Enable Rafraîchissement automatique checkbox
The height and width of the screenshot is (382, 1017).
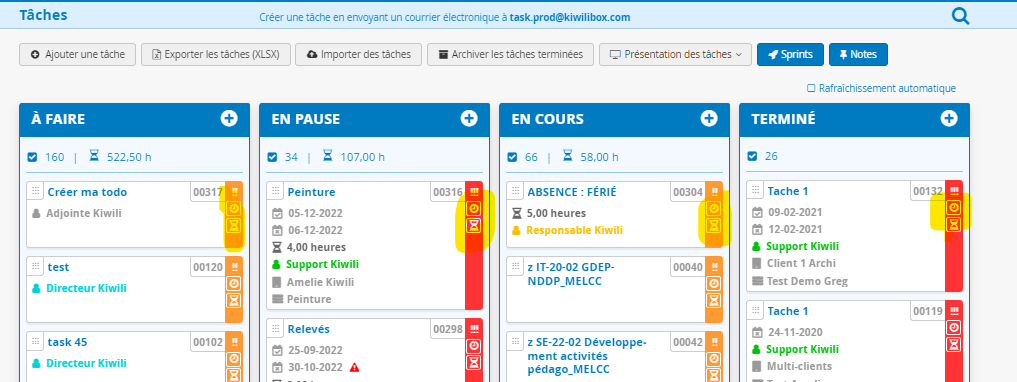tap(811, 88)
